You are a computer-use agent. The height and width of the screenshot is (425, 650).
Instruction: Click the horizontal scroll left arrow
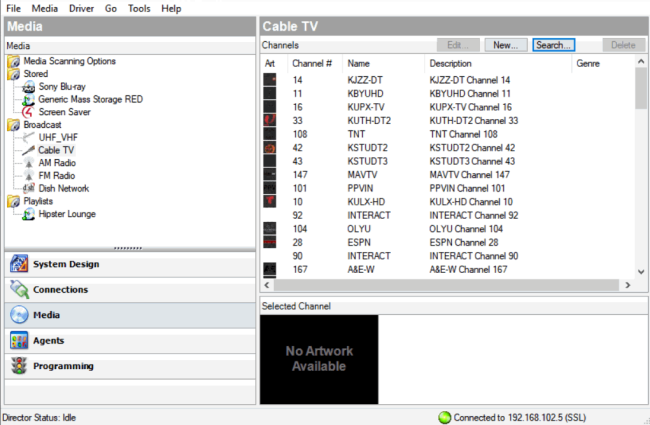267,285
